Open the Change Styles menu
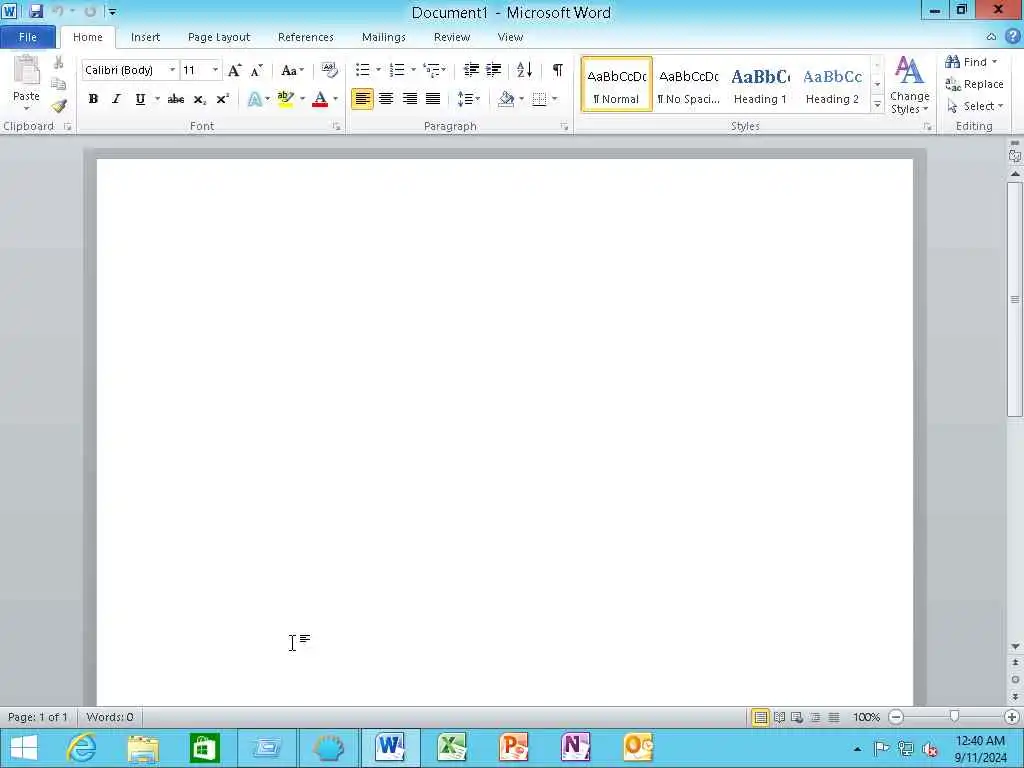The image size is (1024, 768). click(909, 86)
